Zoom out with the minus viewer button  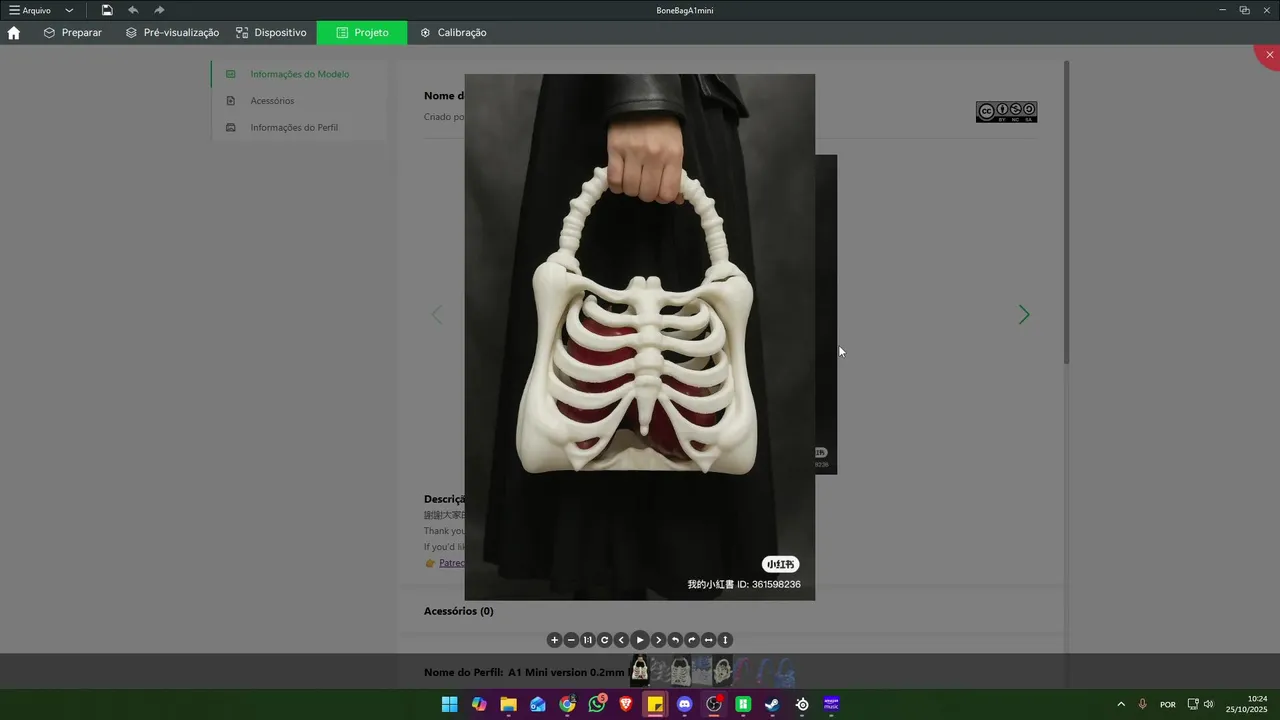(x=571, y=640)
